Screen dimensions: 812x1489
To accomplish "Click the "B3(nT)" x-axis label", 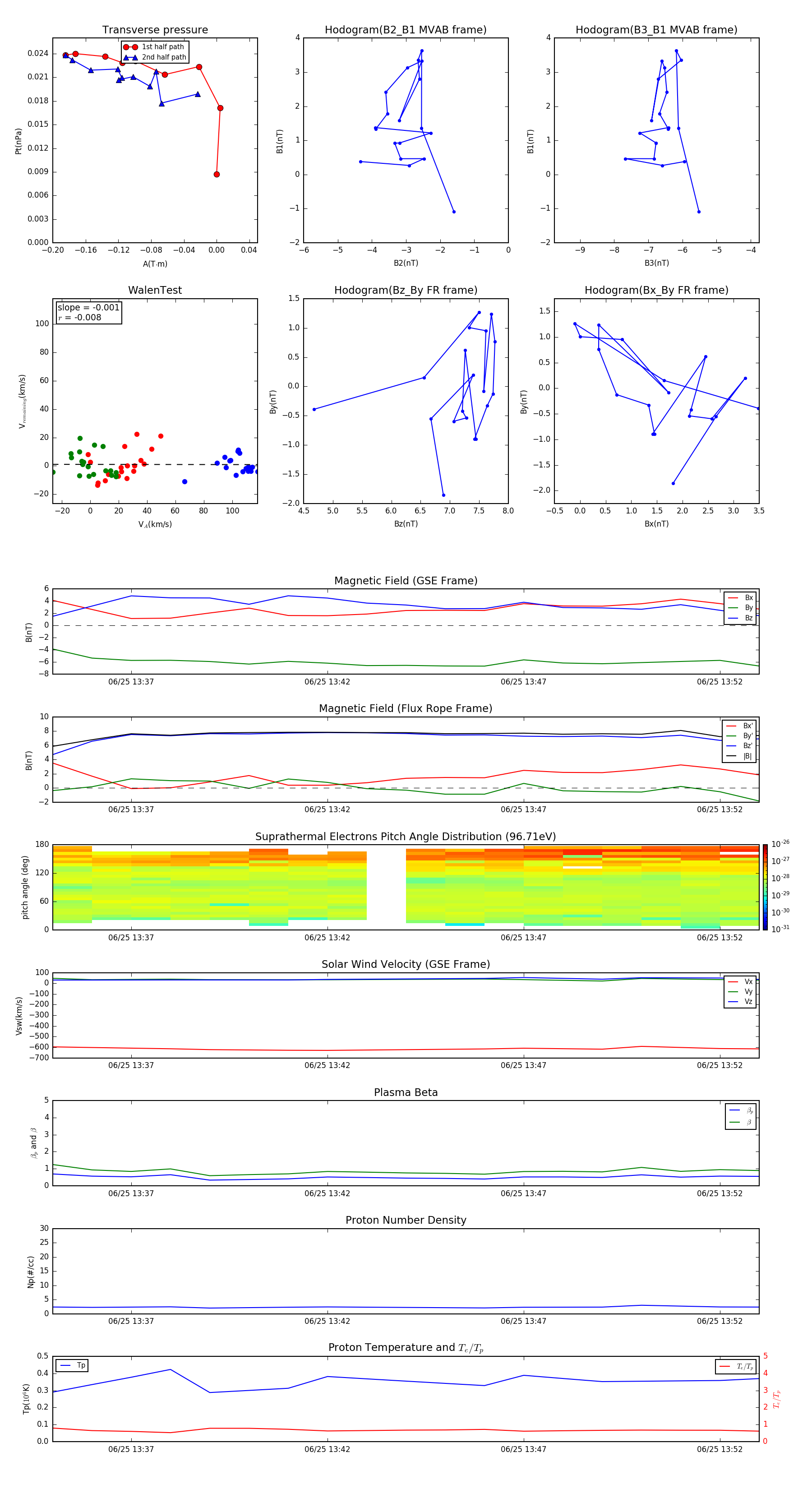I will pyautogui.click(x=656, y=263).
